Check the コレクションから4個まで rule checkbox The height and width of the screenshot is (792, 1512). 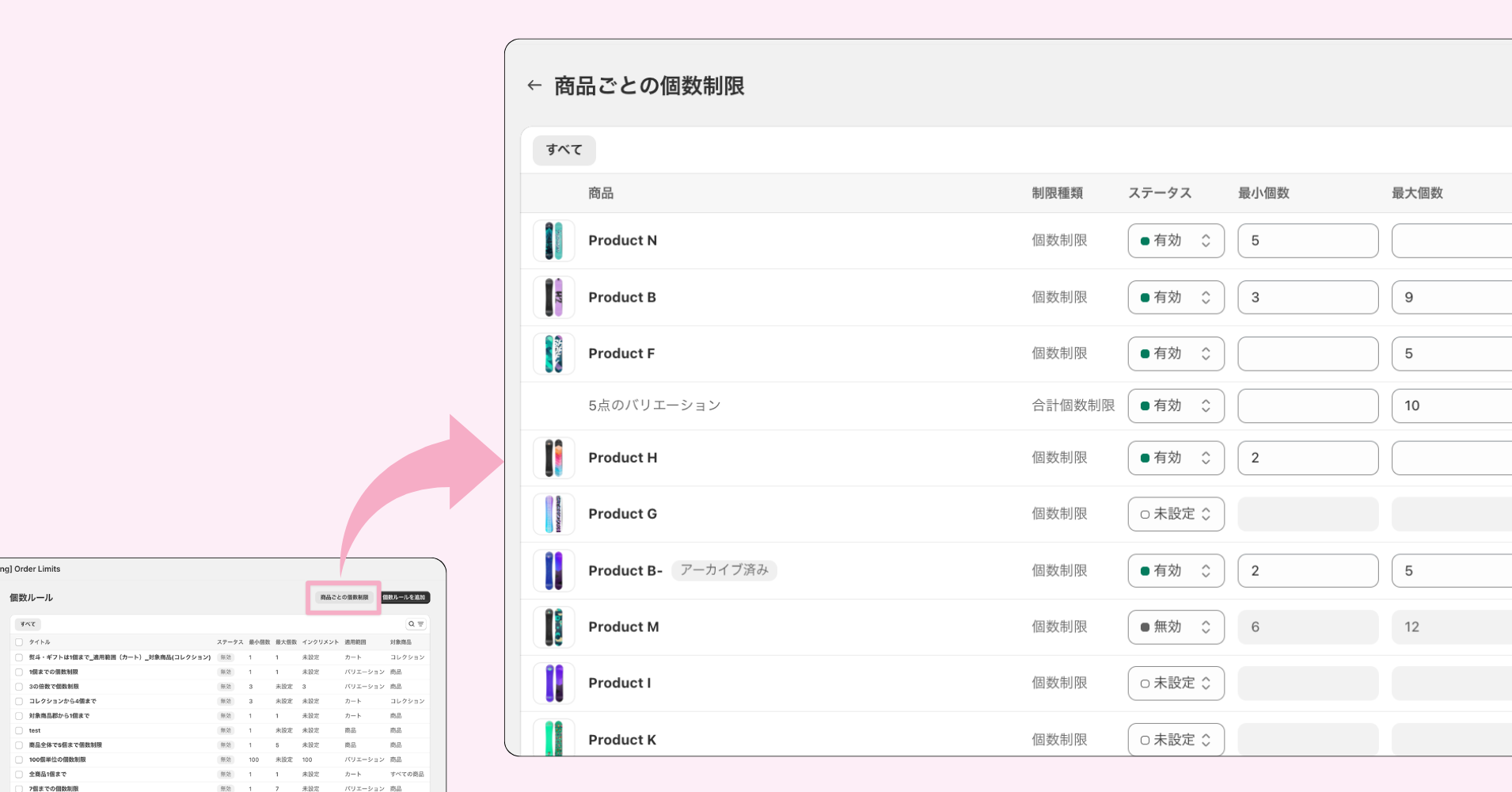(19, 701)
